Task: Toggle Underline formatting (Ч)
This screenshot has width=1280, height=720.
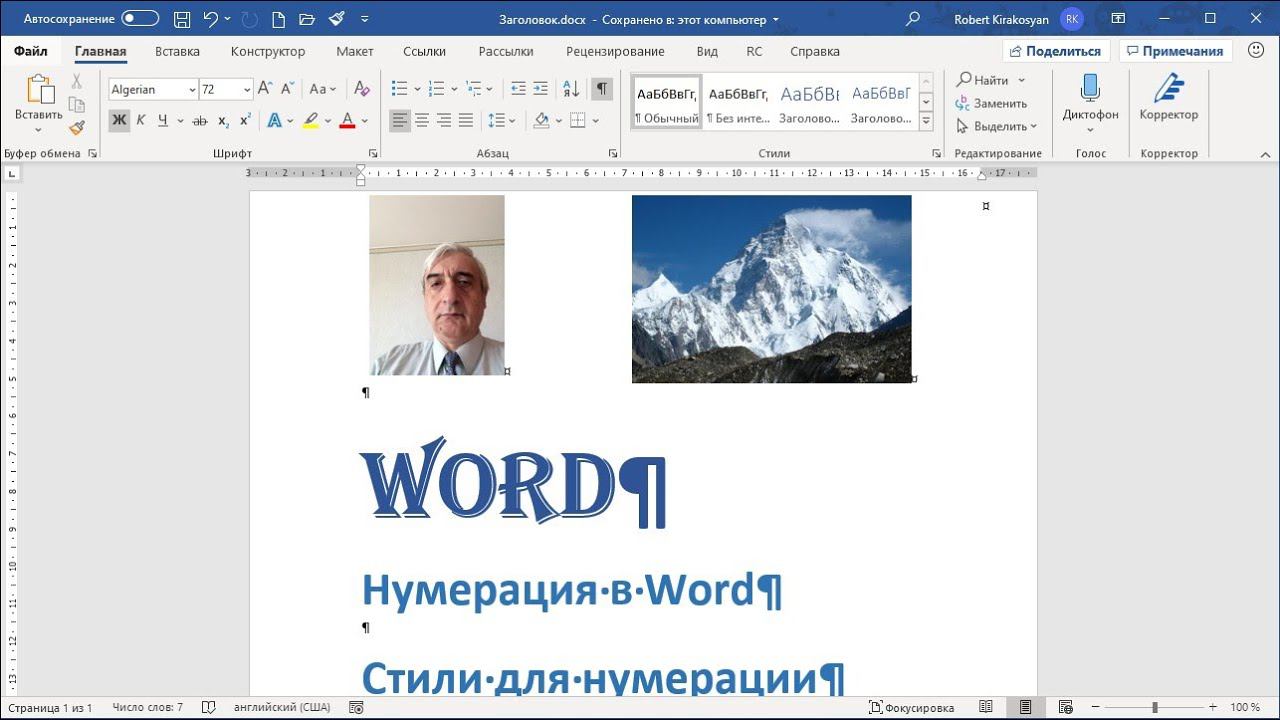Action: [x=163, y=121]
